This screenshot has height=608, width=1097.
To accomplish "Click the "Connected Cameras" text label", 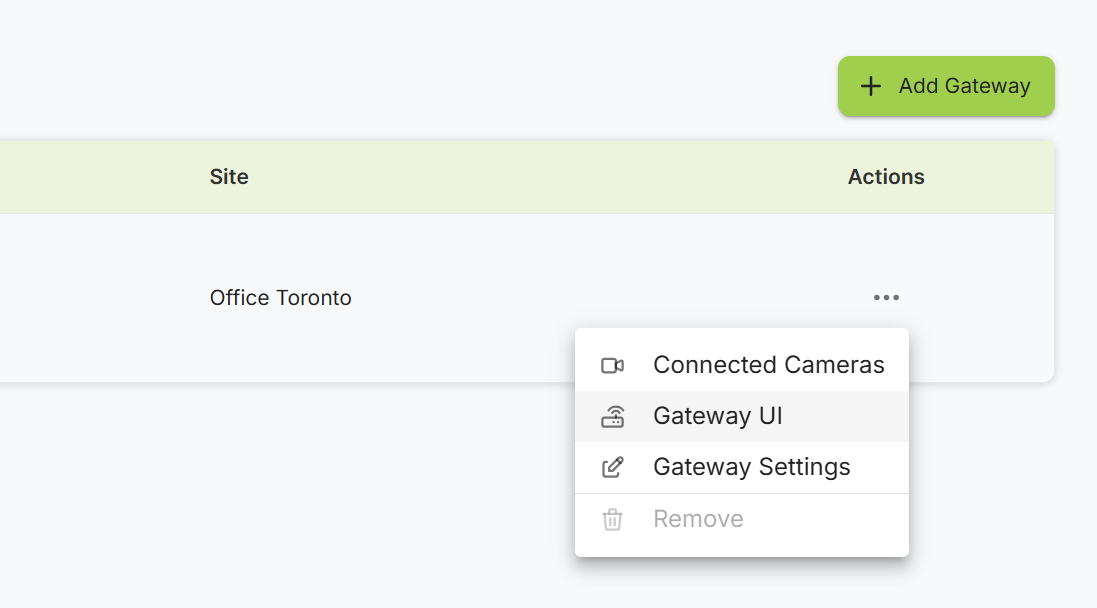I will 768,365.
